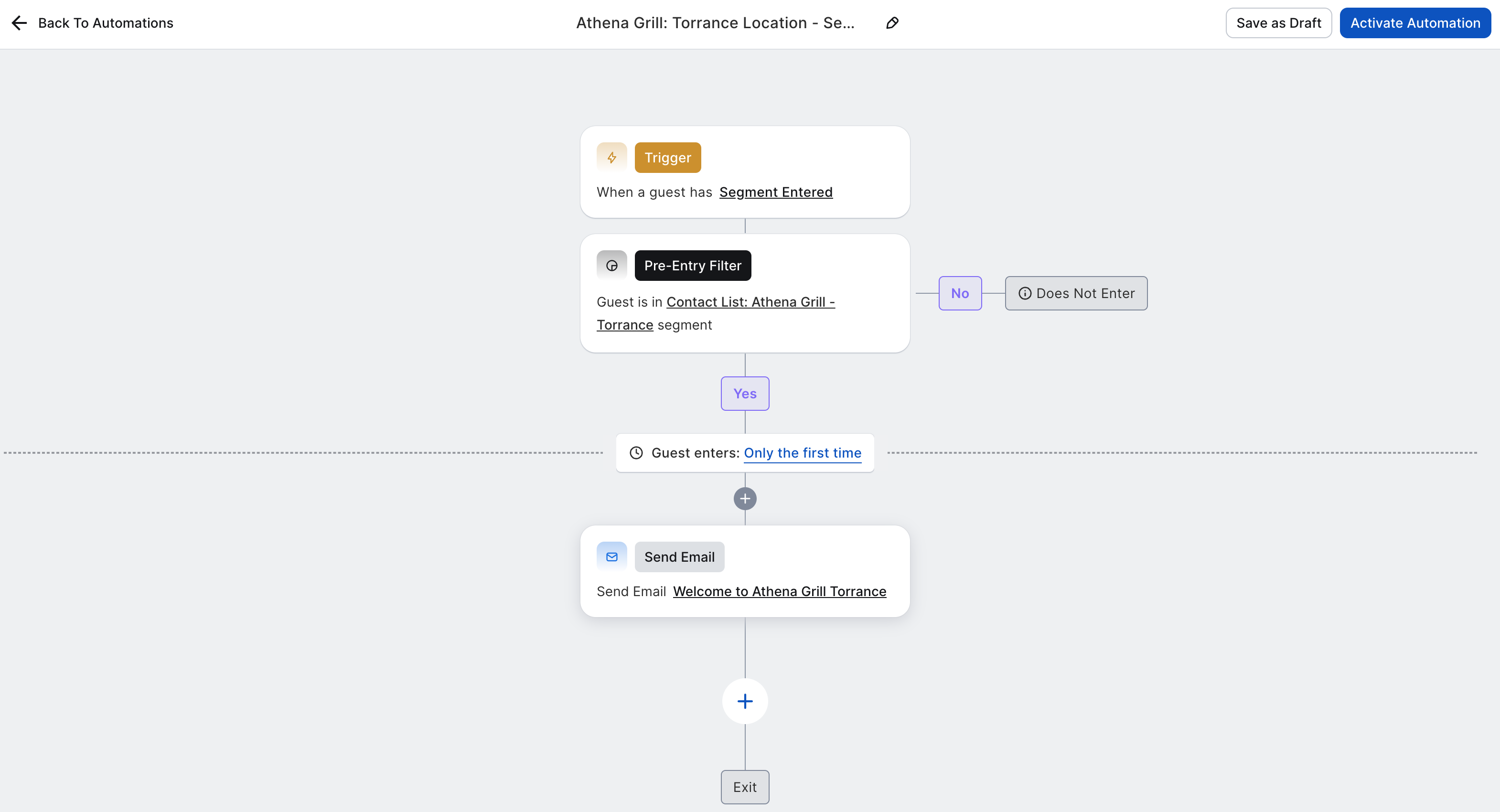
Task: Click the automation title text
Action: click(715, 23)
